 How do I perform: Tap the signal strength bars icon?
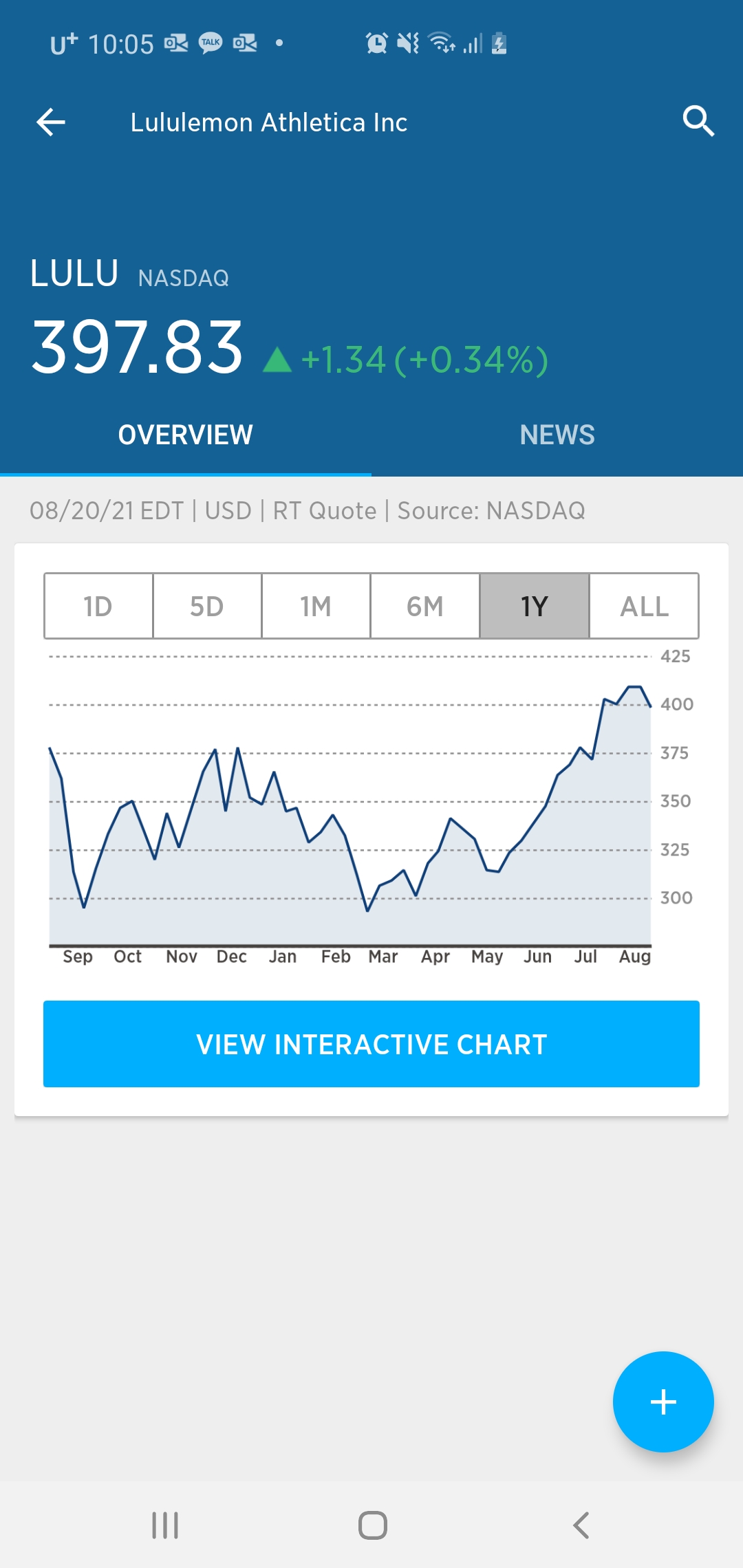pos(473,43)
